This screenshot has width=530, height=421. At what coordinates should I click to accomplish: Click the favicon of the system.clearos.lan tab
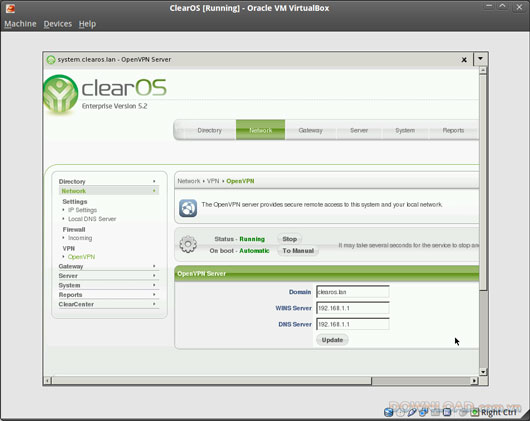51,60
